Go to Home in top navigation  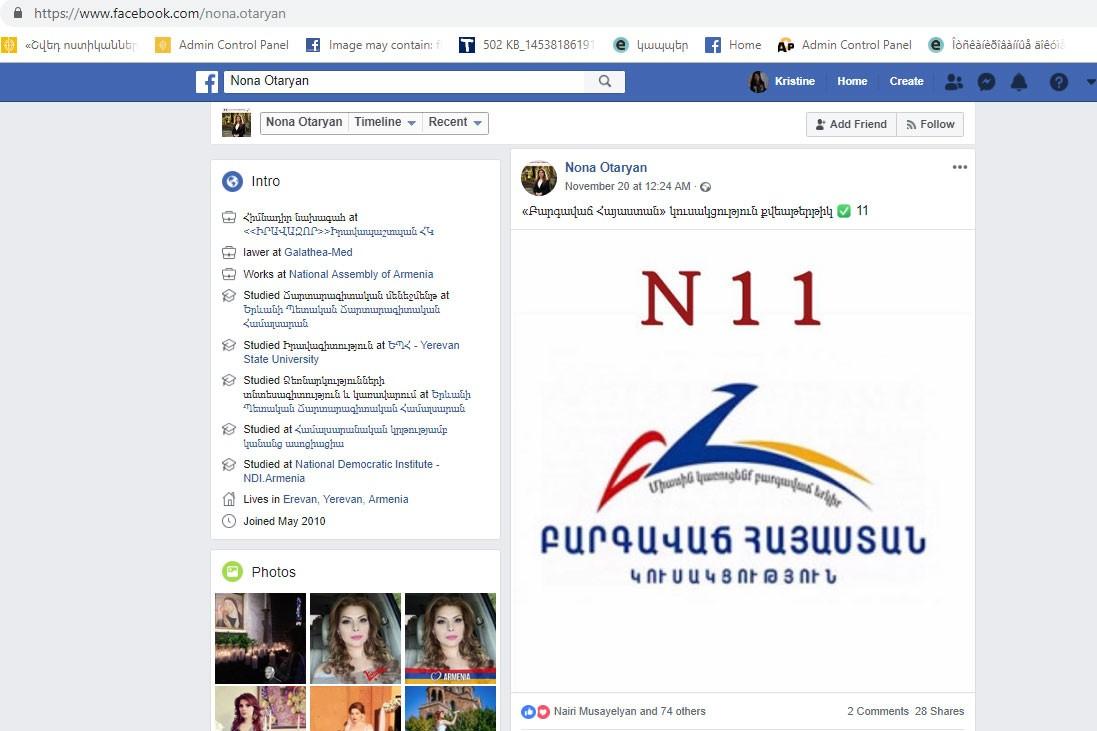(852, 82)
